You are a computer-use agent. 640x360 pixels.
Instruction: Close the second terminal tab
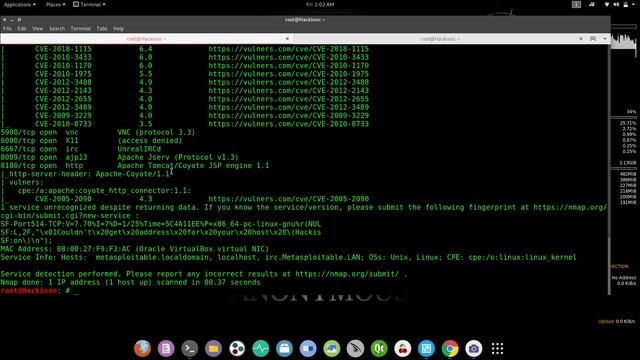tap(581, 39)
